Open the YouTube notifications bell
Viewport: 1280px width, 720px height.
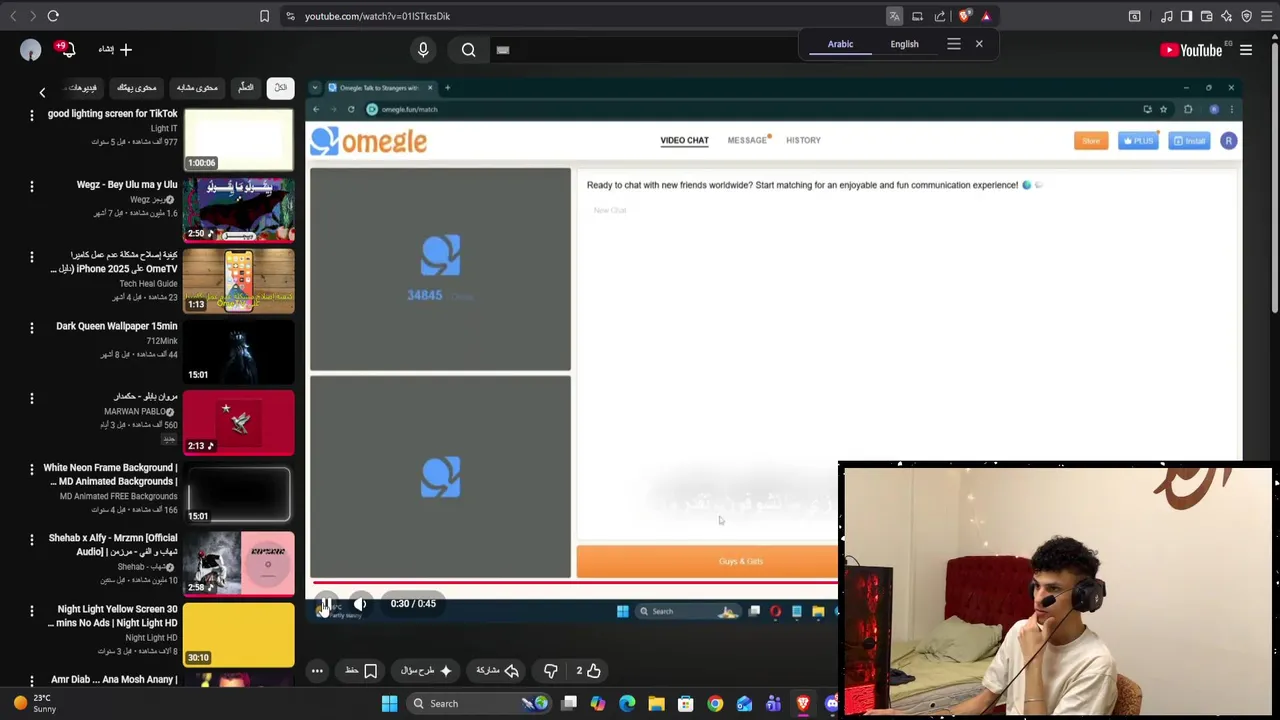tap(67, 49)
